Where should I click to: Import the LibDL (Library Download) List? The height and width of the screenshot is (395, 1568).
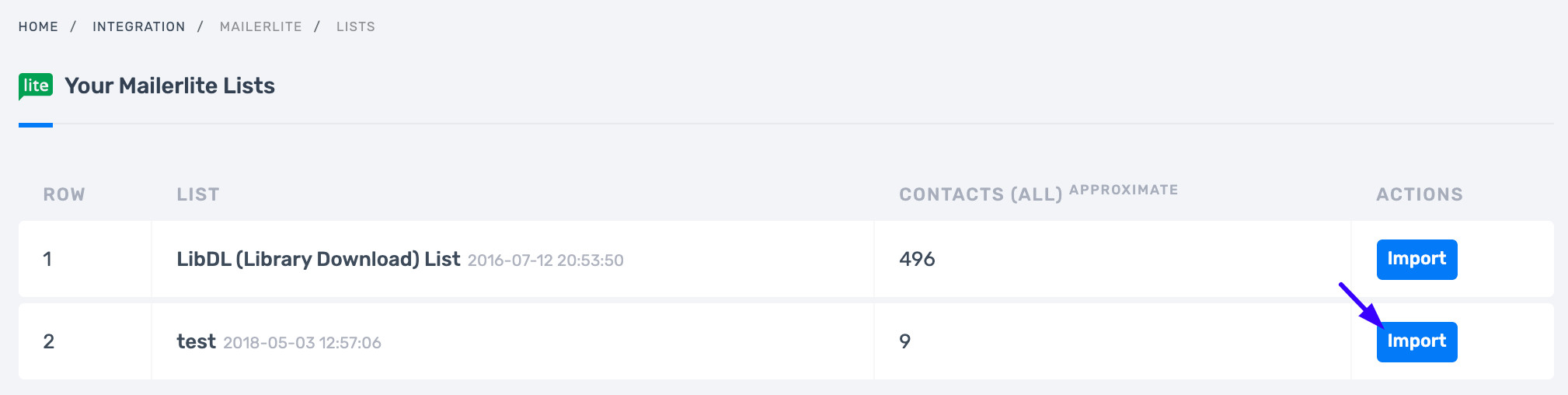[x=1416, y=259]
